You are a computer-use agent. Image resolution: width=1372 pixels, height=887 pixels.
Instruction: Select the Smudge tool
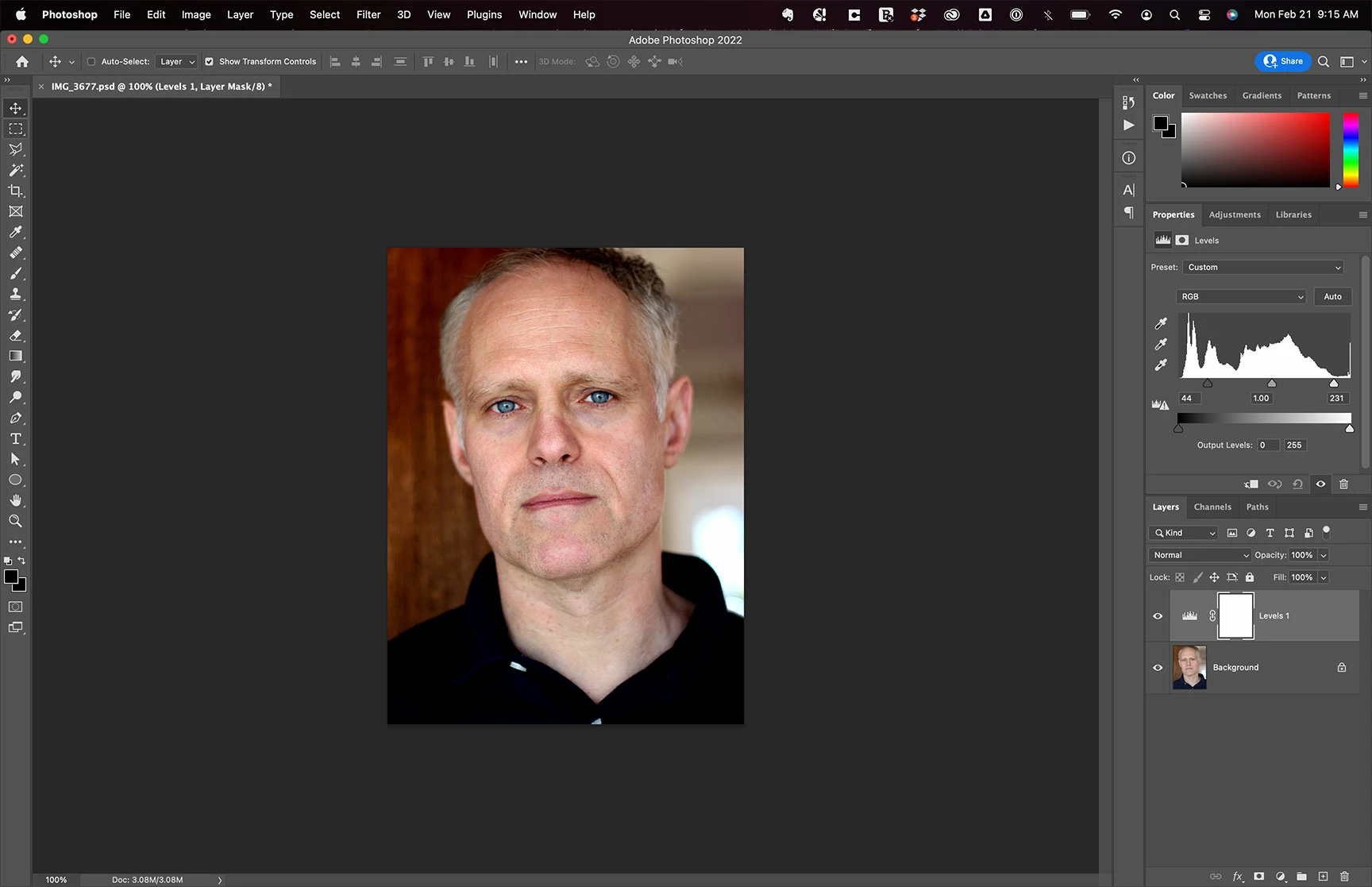tap(16, 376)
